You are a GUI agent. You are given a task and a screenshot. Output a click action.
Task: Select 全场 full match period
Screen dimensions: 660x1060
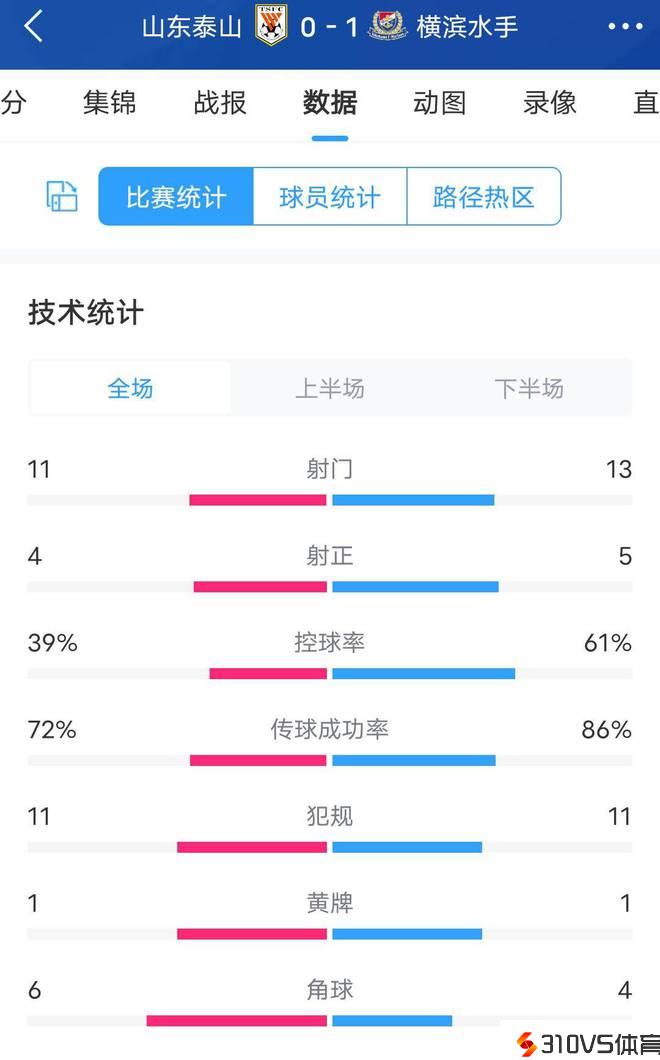(131, 388)
